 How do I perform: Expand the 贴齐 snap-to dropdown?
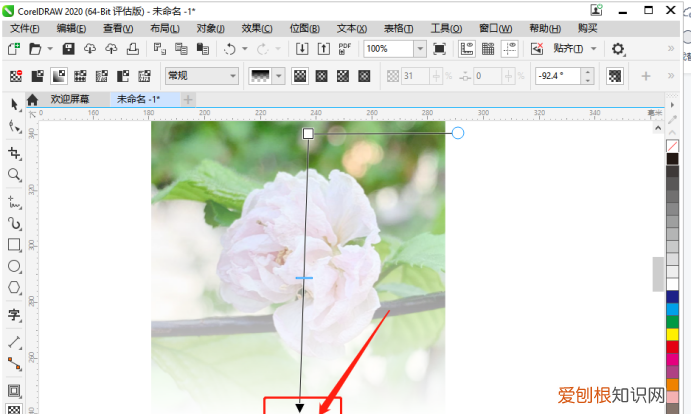coord(593,49)
